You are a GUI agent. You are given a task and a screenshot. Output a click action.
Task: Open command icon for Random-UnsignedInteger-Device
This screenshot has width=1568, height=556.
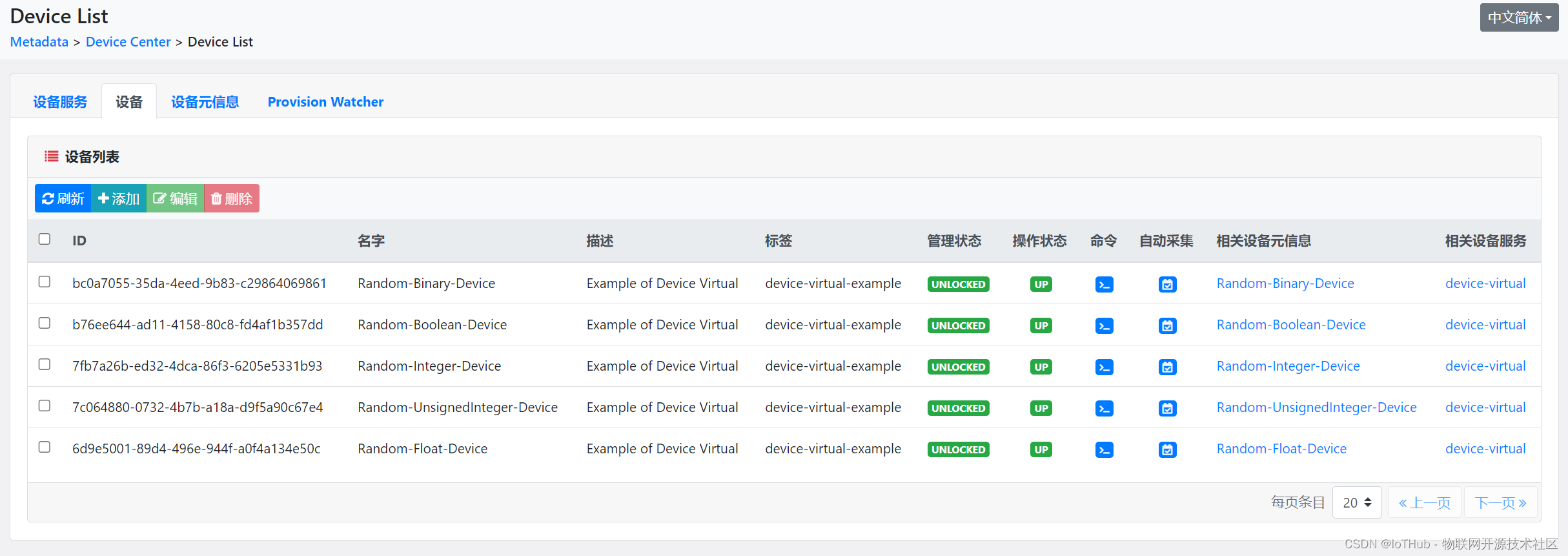(1104, 408)
